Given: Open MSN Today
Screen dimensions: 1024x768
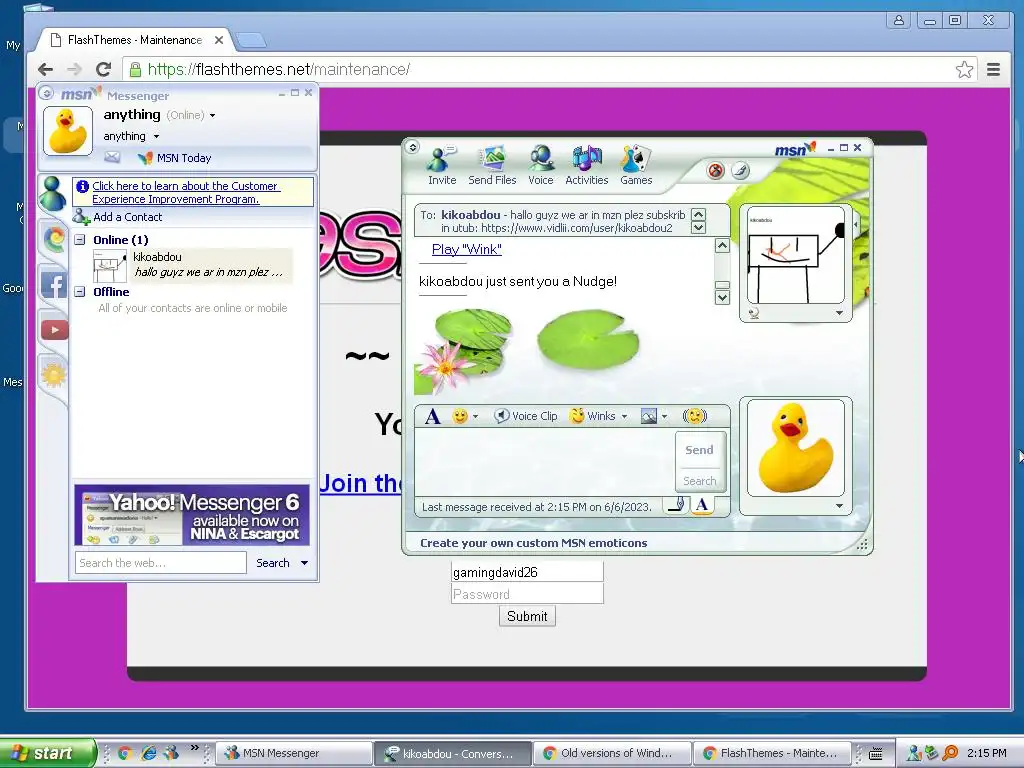Looking at the screenshot, I should tap(174, 158).
